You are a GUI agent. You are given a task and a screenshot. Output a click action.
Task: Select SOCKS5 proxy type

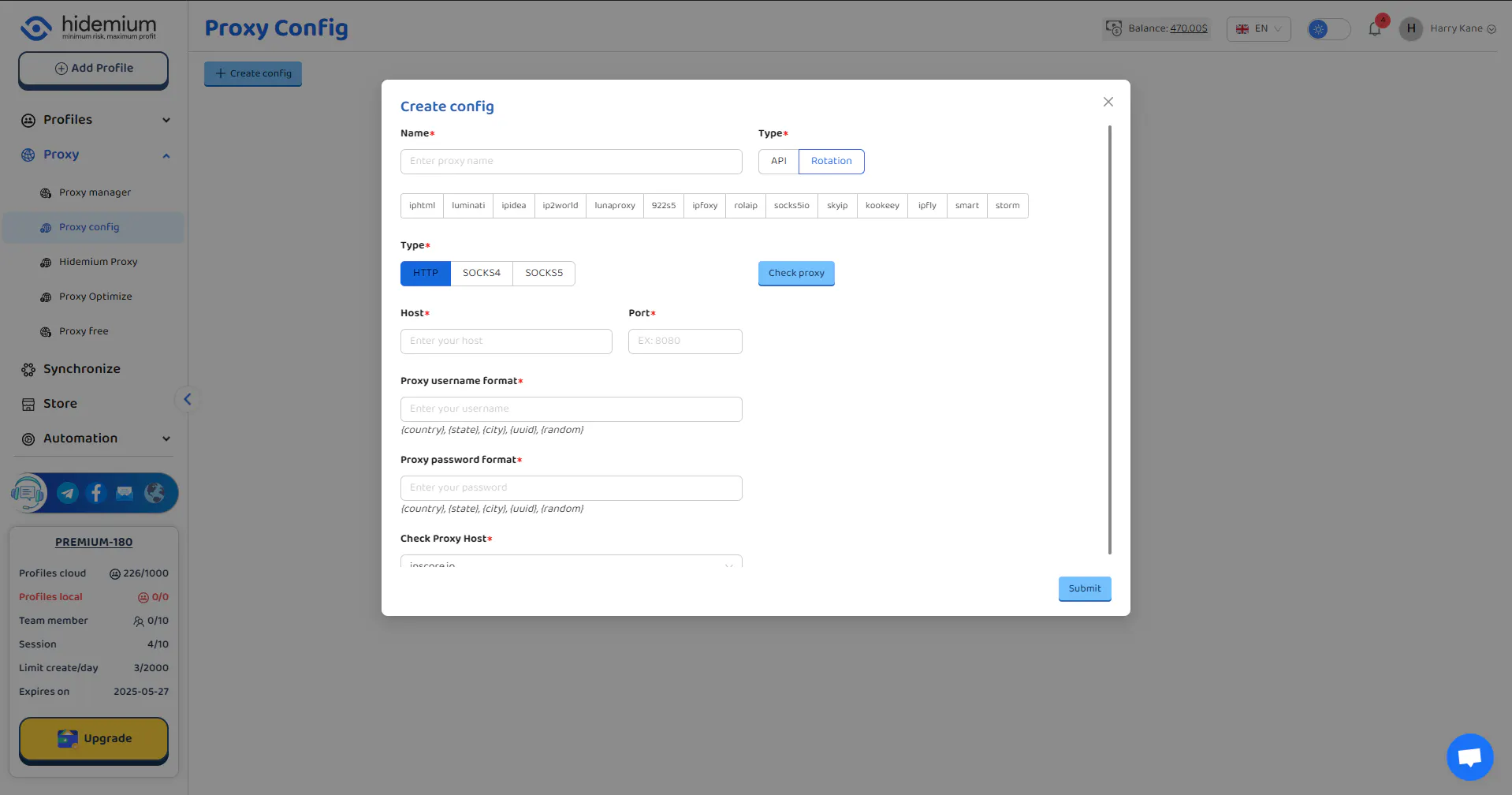544,273
